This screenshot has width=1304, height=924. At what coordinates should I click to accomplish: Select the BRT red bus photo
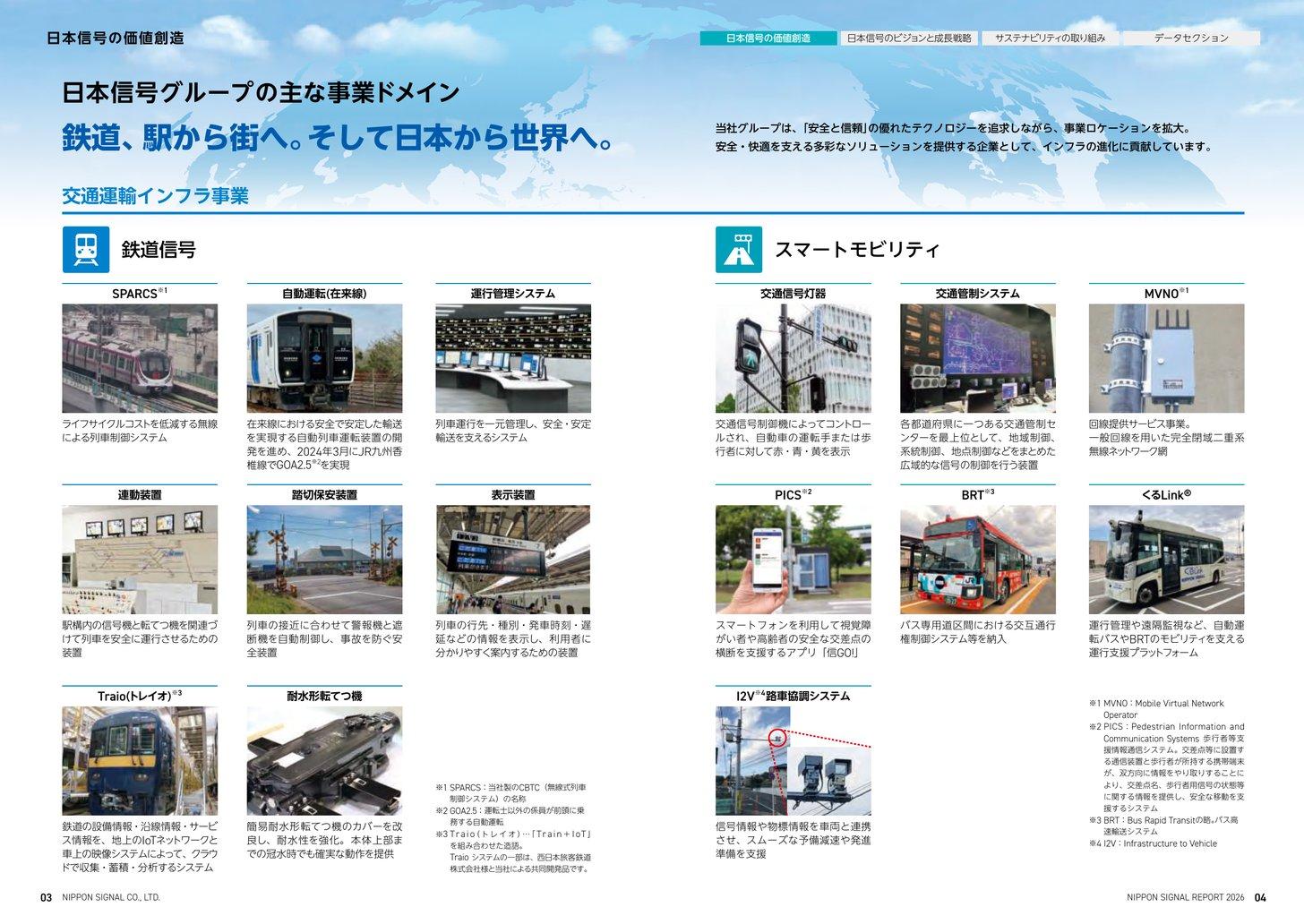[978, 560]
